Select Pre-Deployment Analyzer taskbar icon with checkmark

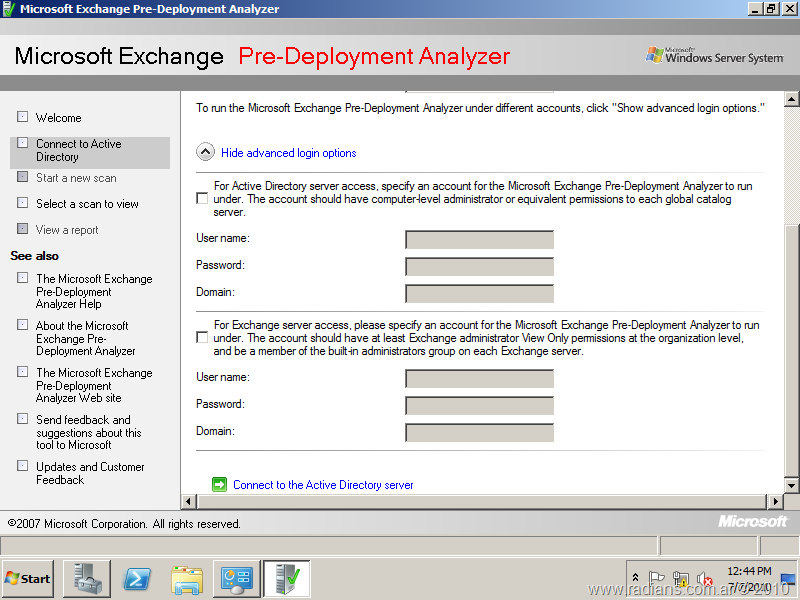coord(287,579)
